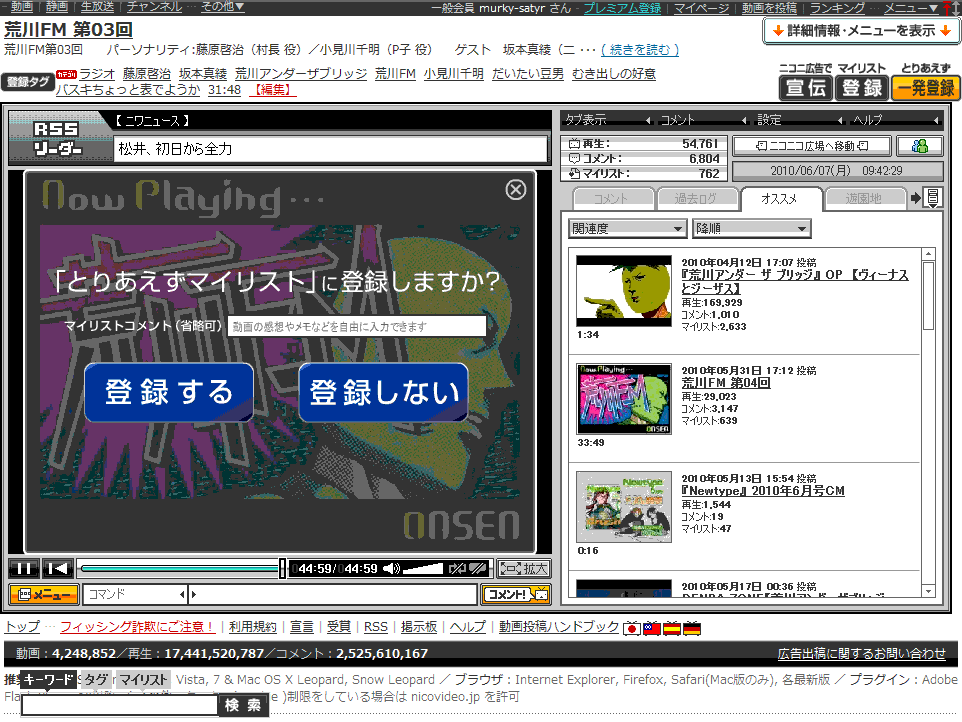Expand the ヘルプ panel menu
This screenshot has width=962, height=722.
coord(896,120)
